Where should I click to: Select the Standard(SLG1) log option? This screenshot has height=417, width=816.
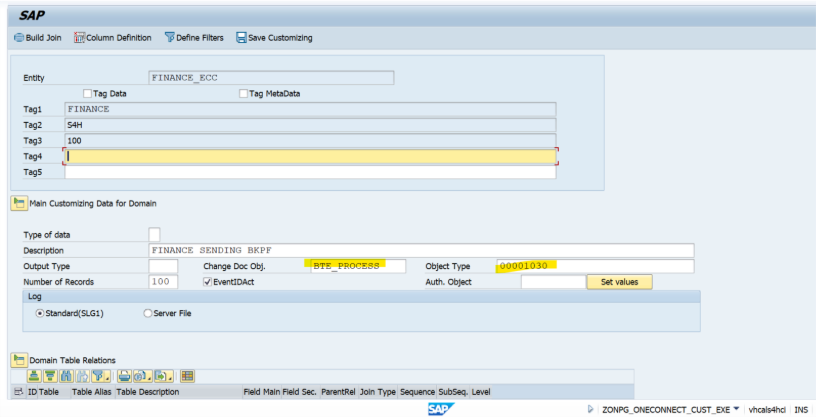coord(40,313)
